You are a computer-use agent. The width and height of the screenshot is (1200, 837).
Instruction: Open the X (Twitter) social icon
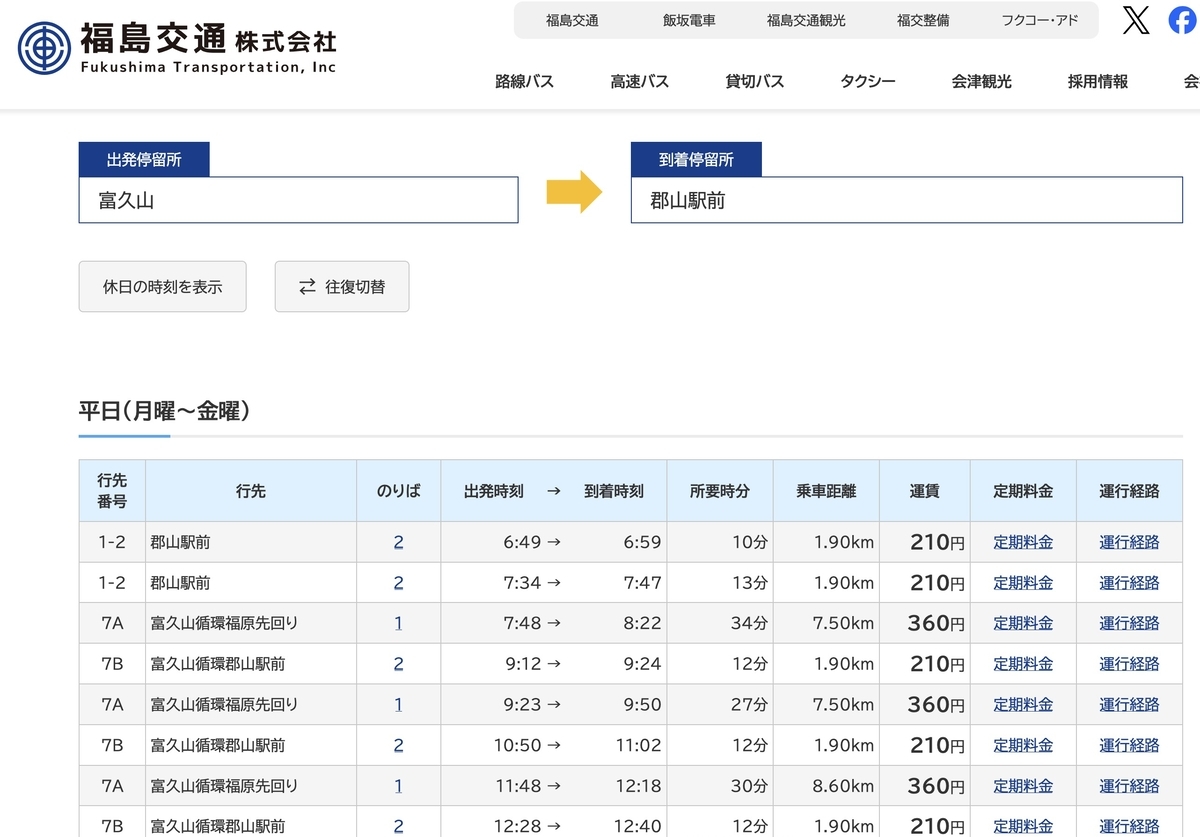(1136, 20)
